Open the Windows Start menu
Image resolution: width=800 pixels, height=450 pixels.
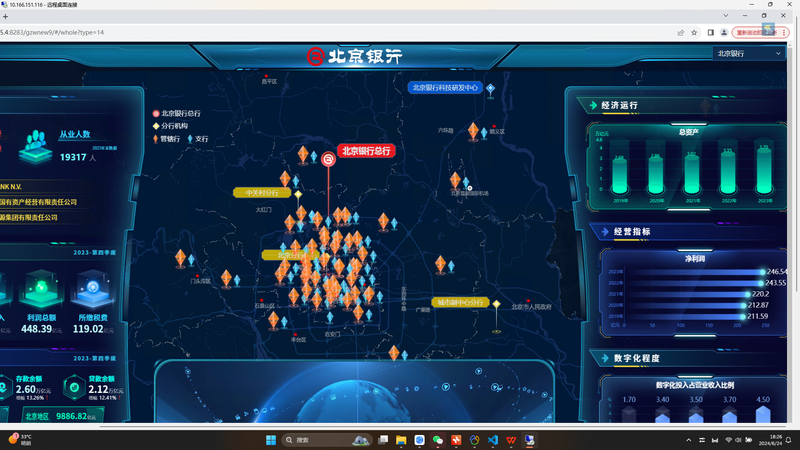pyautogui.click(x=271, y=440)
